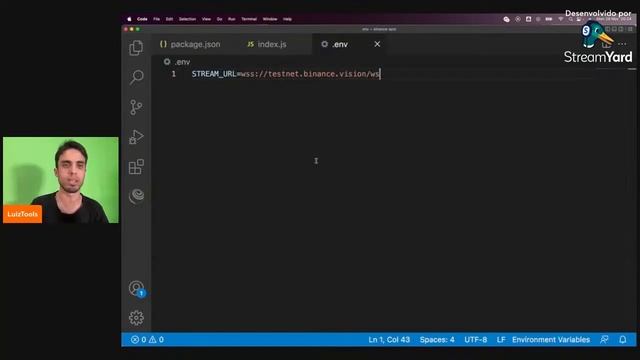Image resolution: width=640 pixels, height=360 pixels.
Task: Click Ln 1, Col 43 in status bar
Action: (389, 340)
